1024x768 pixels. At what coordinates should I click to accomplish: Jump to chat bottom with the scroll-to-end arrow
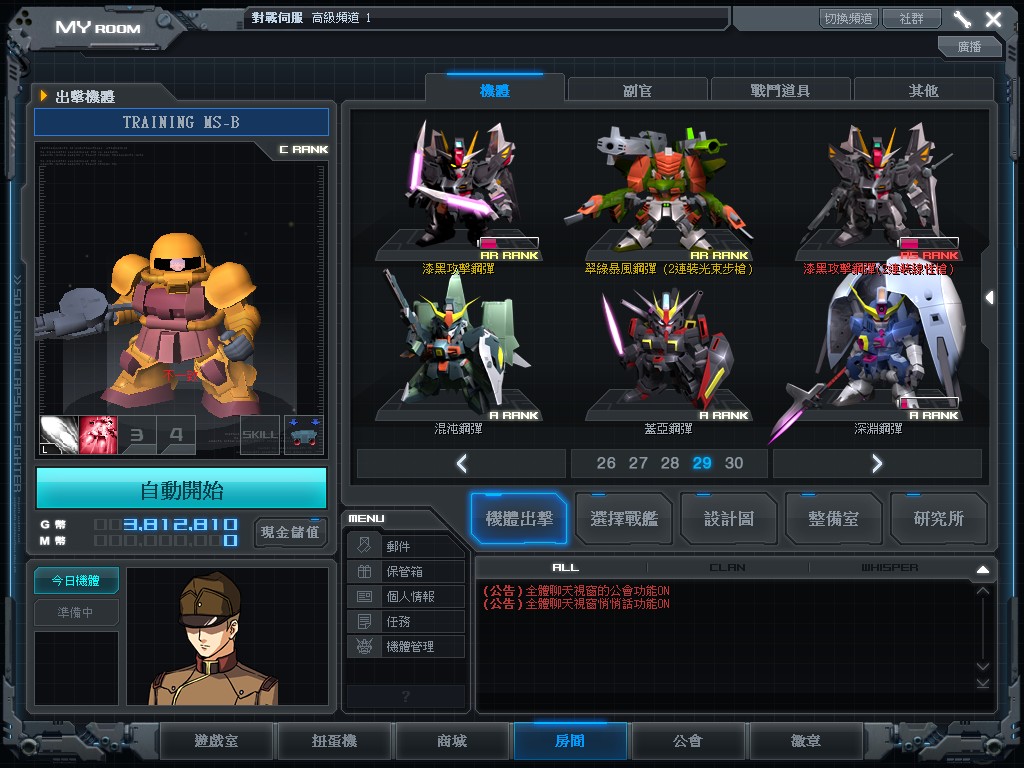pyautogui.click(x=983, y=683)
